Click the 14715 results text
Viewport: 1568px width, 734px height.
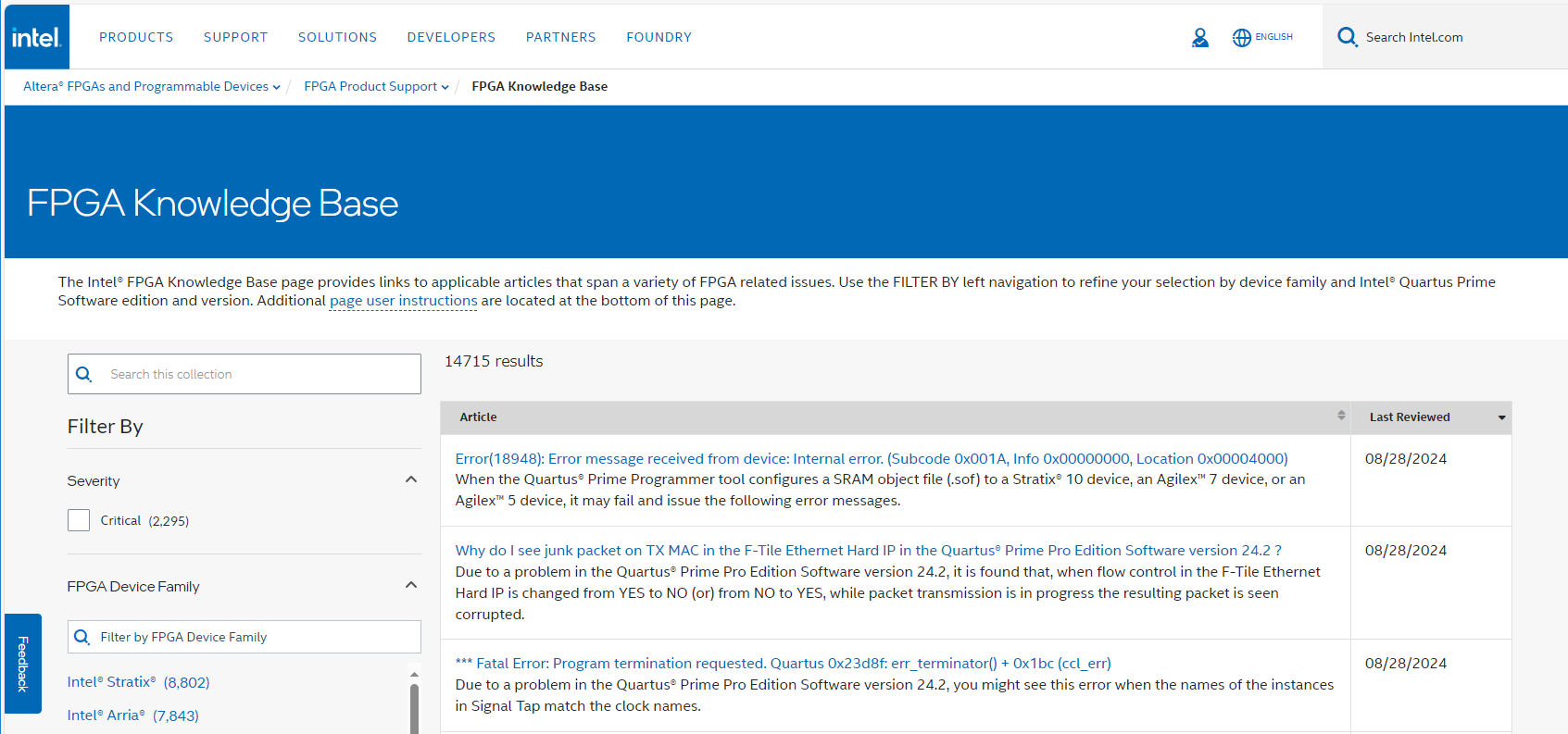pos(494,361)
